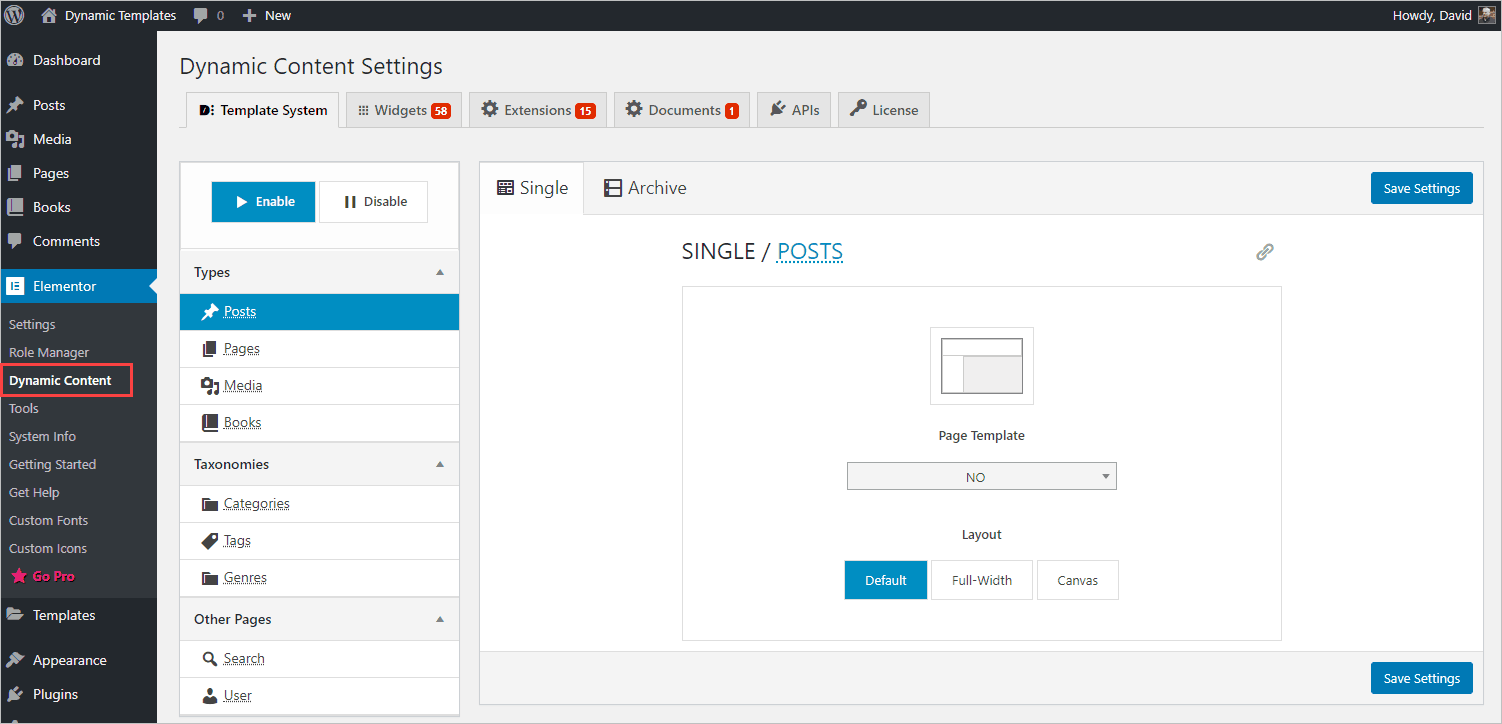This screenshot has width=1502, height=724.
Task: Click the Howdy, David user avatar
Action: click(x=1486, y=15)
